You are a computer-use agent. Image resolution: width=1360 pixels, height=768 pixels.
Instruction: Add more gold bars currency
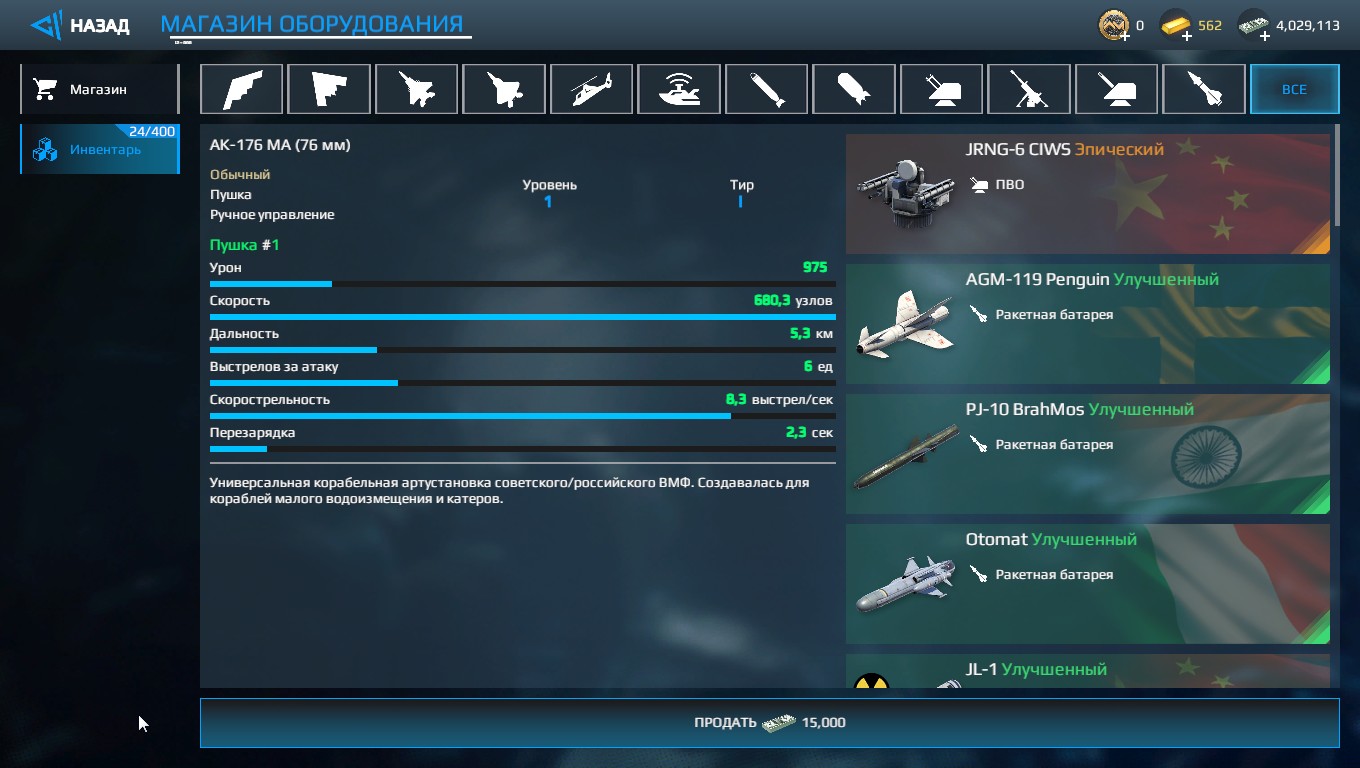pyautogui.click(x=1187, y=36)
